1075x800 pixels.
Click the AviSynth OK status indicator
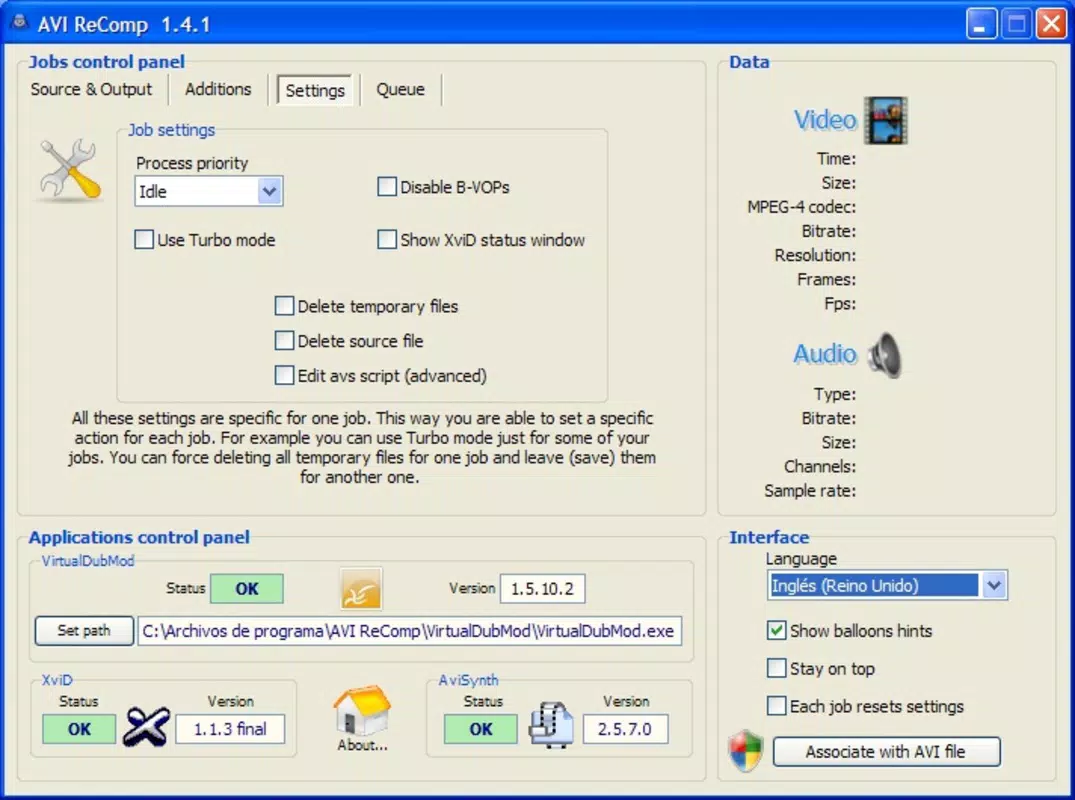point(481,729)
